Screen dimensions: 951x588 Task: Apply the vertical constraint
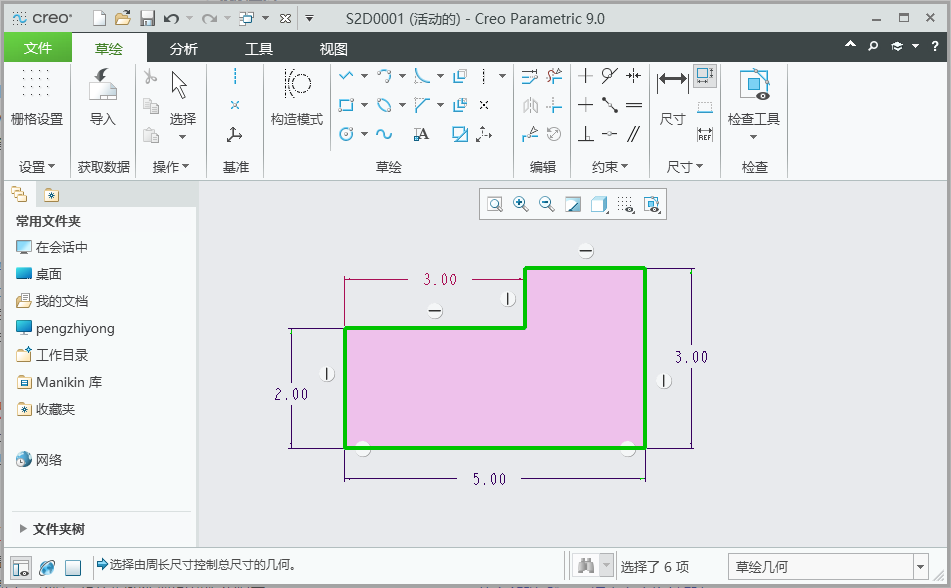coord(585,76)
